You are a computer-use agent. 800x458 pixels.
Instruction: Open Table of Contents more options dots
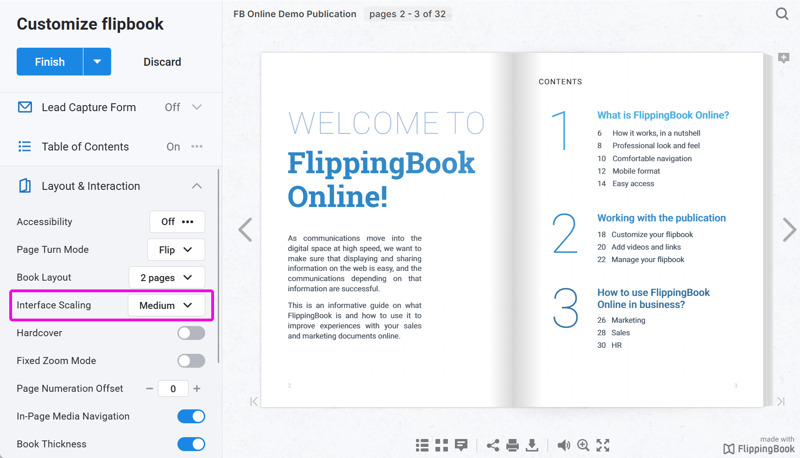pos(197,146)
